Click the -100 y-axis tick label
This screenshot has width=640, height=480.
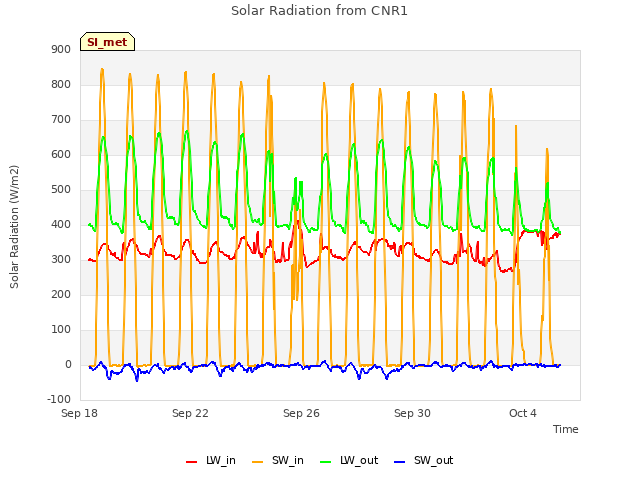[59, 399]
